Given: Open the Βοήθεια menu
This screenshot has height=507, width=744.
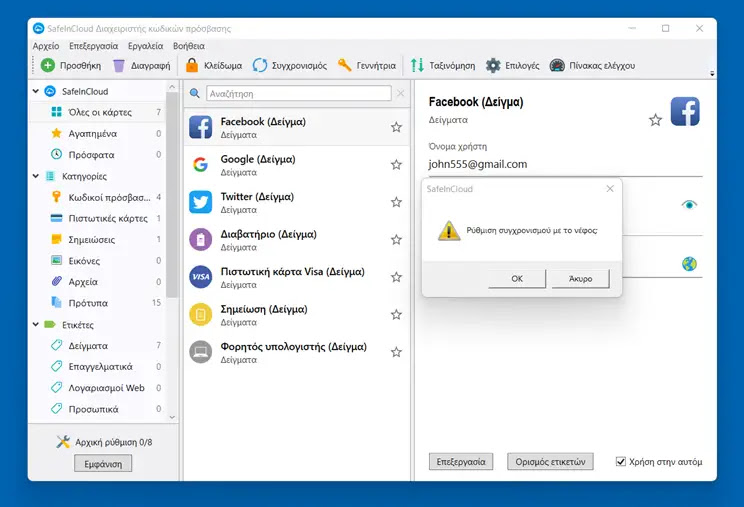Looking at the screenshot, I should (x=189, y=46).
